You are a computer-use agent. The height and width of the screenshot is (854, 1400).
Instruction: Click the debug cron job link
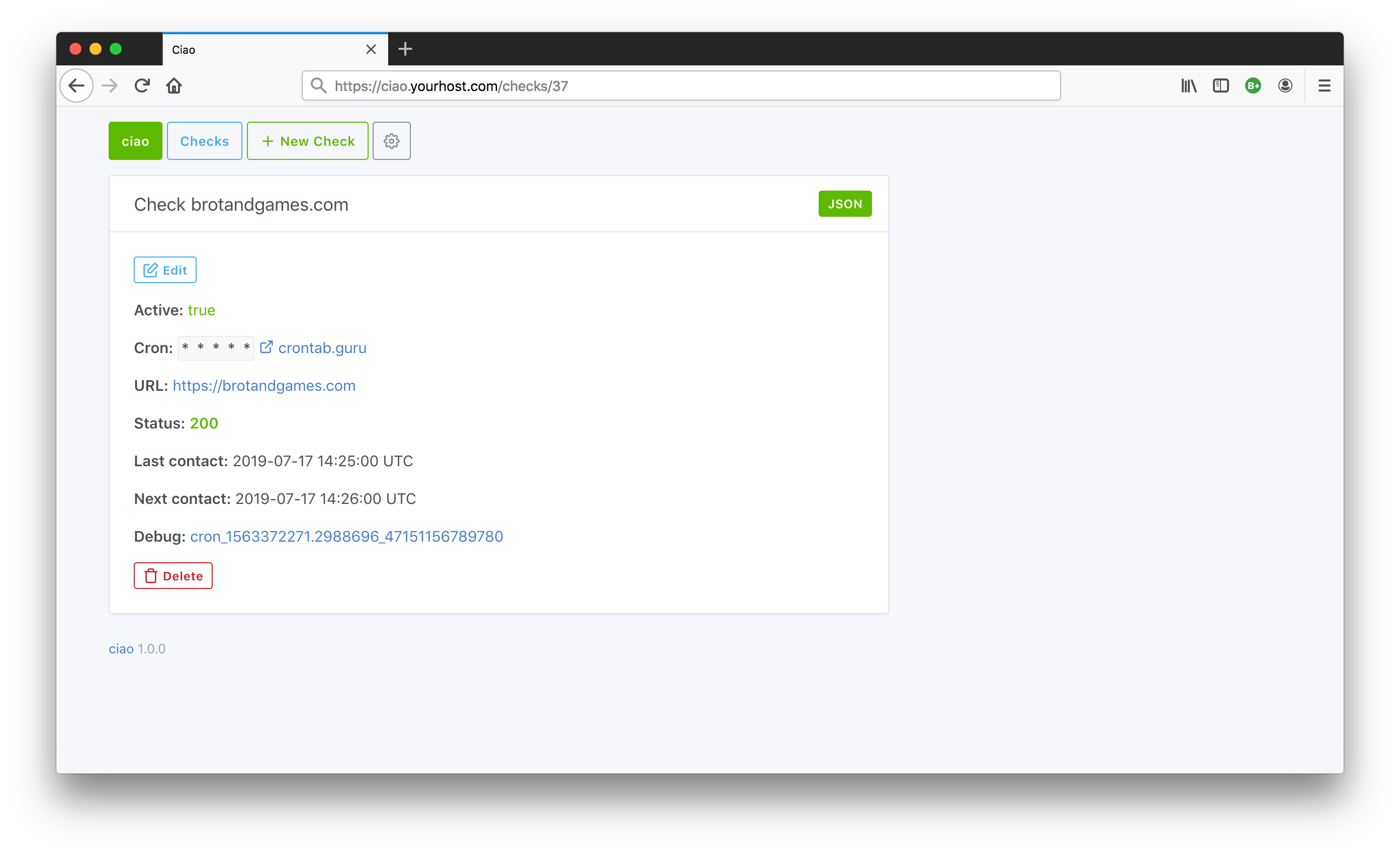tap(347, 536)
